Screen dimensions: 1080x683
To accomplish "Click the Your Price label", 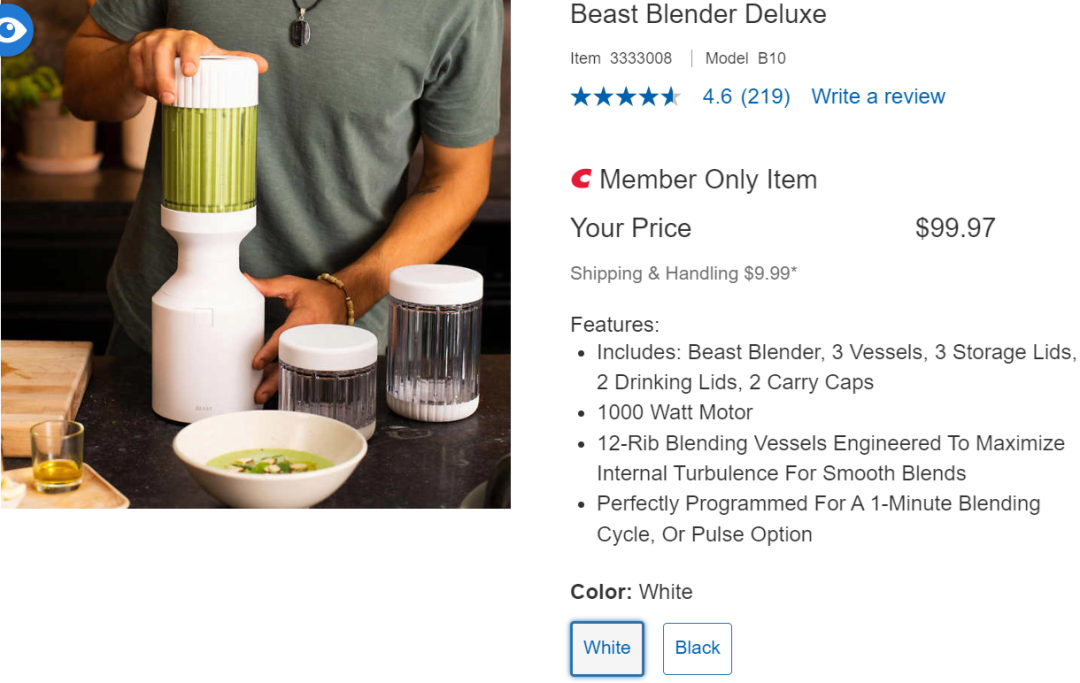I will coord(631,228).
